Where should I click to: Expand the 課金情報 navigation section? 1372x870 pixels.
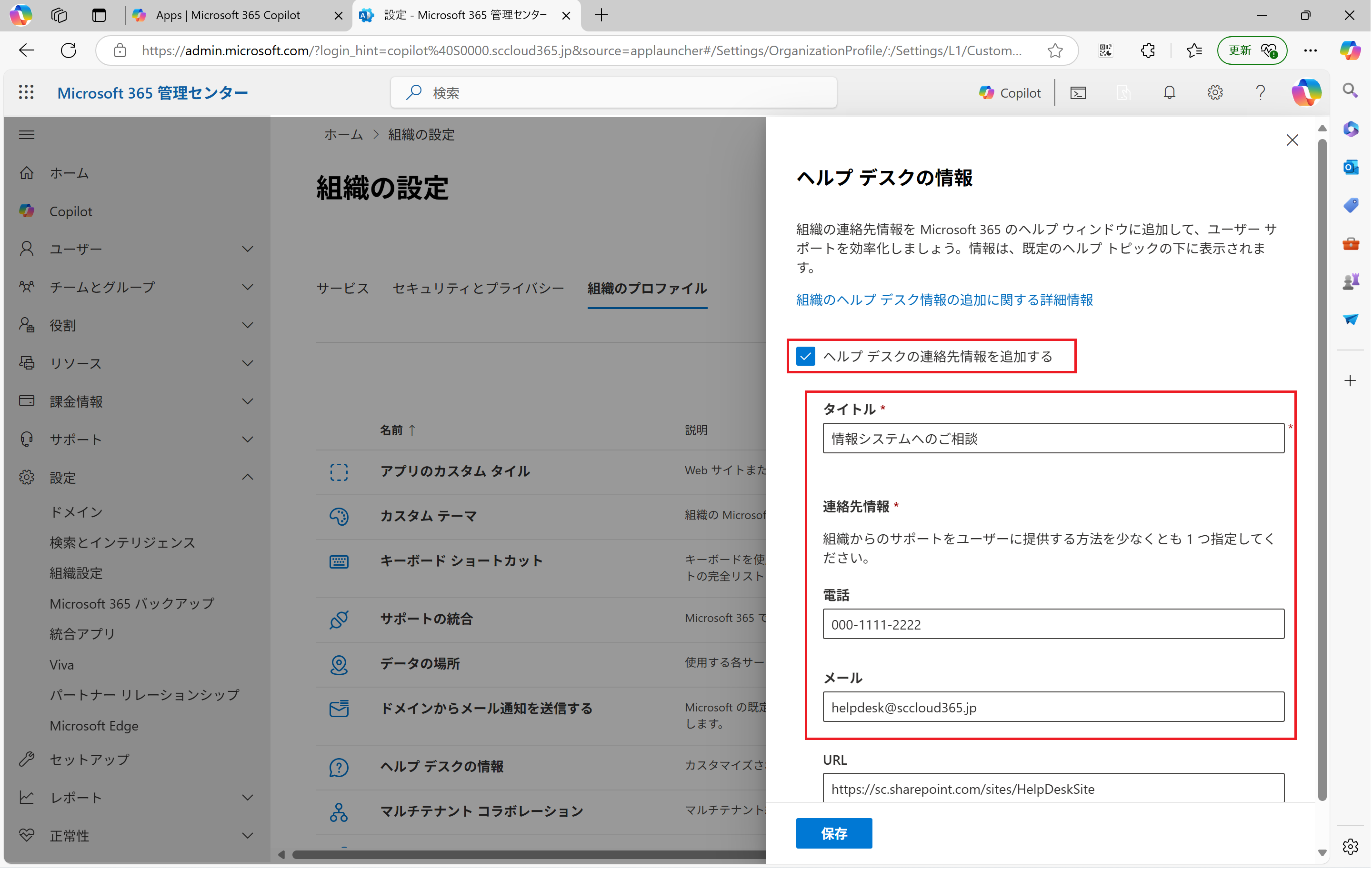[247, 402]
